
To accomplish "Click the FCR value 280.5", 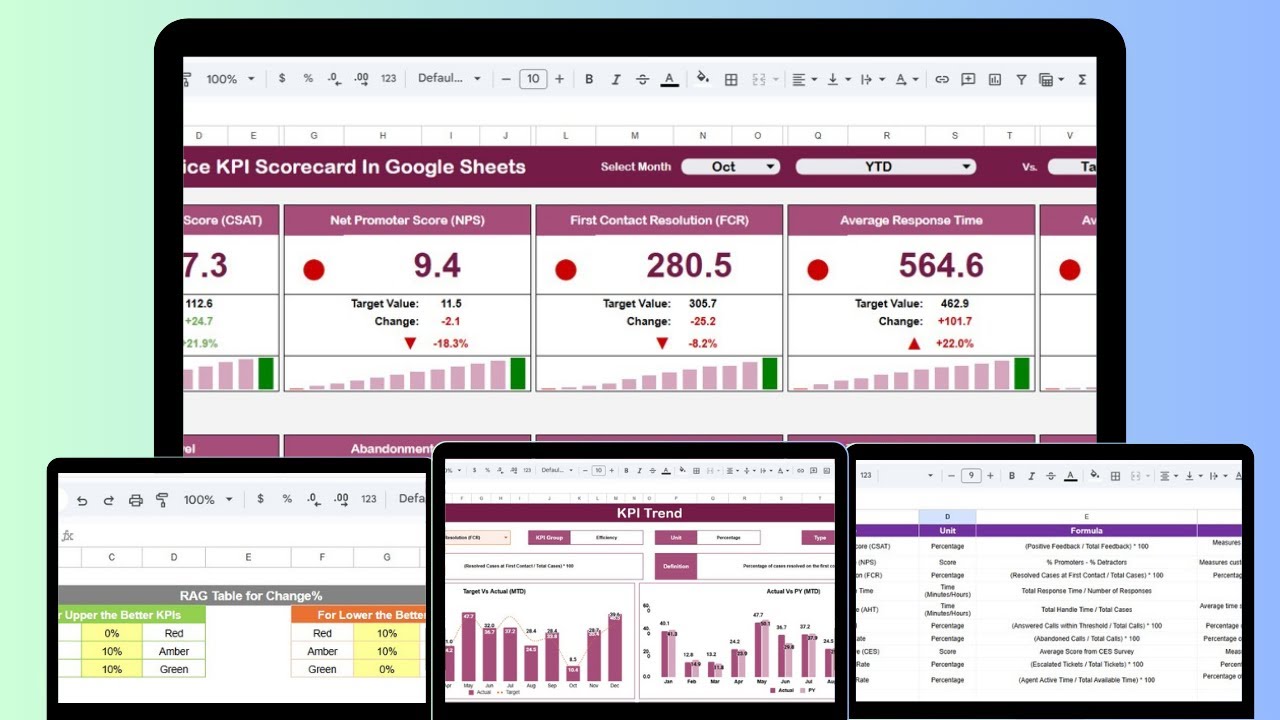I will coord(689,265).
